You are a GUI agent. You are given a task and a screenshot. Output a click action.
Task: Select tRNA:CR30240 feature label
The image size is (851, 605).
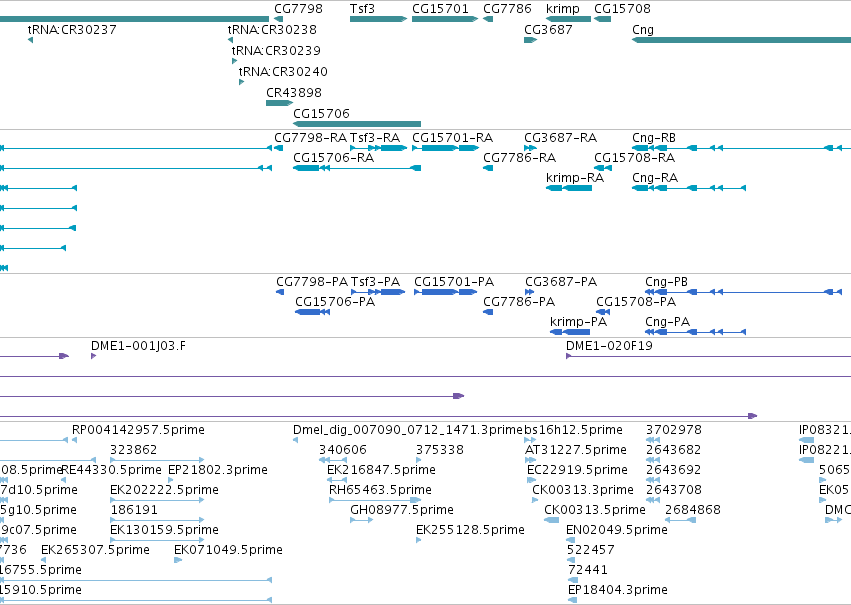[283, 72]
